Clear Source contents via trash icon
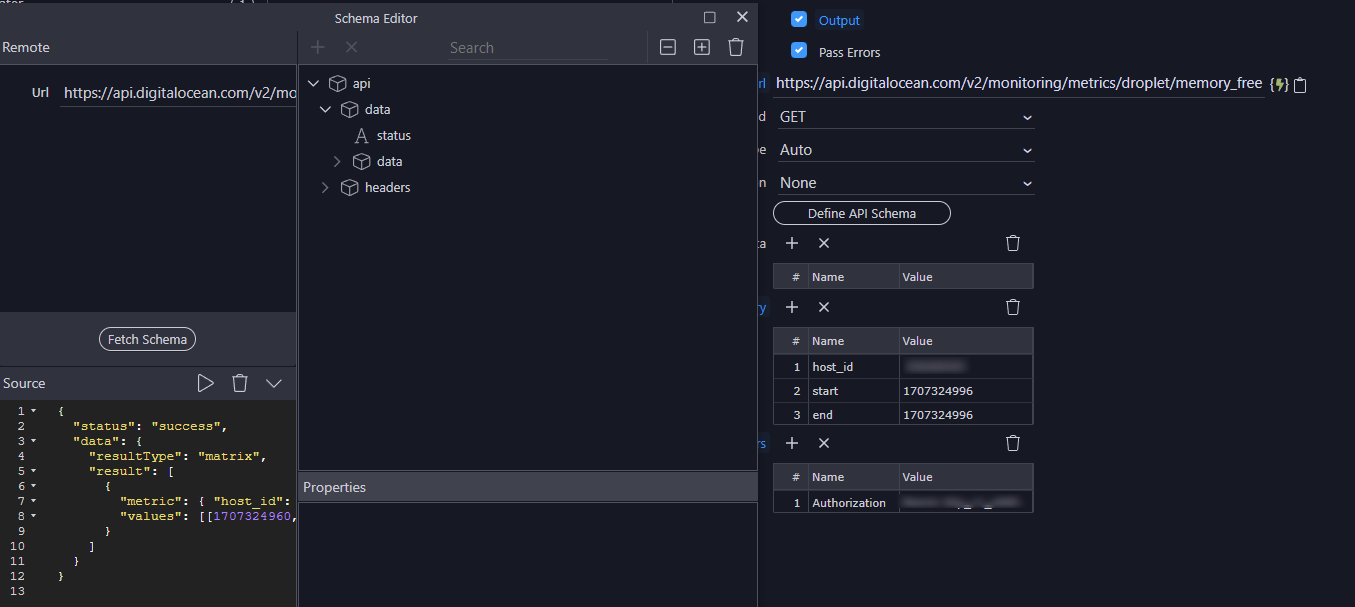Image resolution: width=1355 pixels, height=607 pixels. (x=240, y=383)
